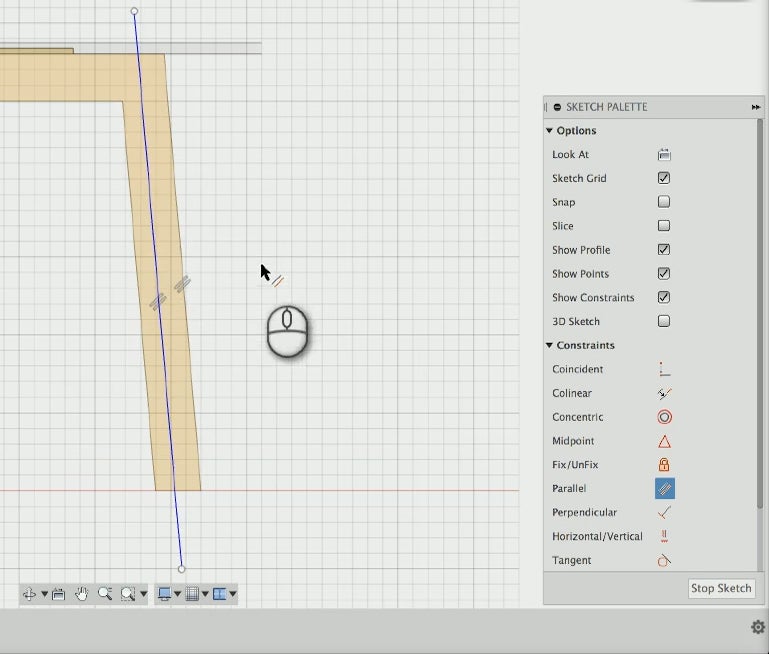Image resolution: width=769 pixels, height=654 pixels.
Task: Click the Stop Sketch button
Action: tap(721, 588)
